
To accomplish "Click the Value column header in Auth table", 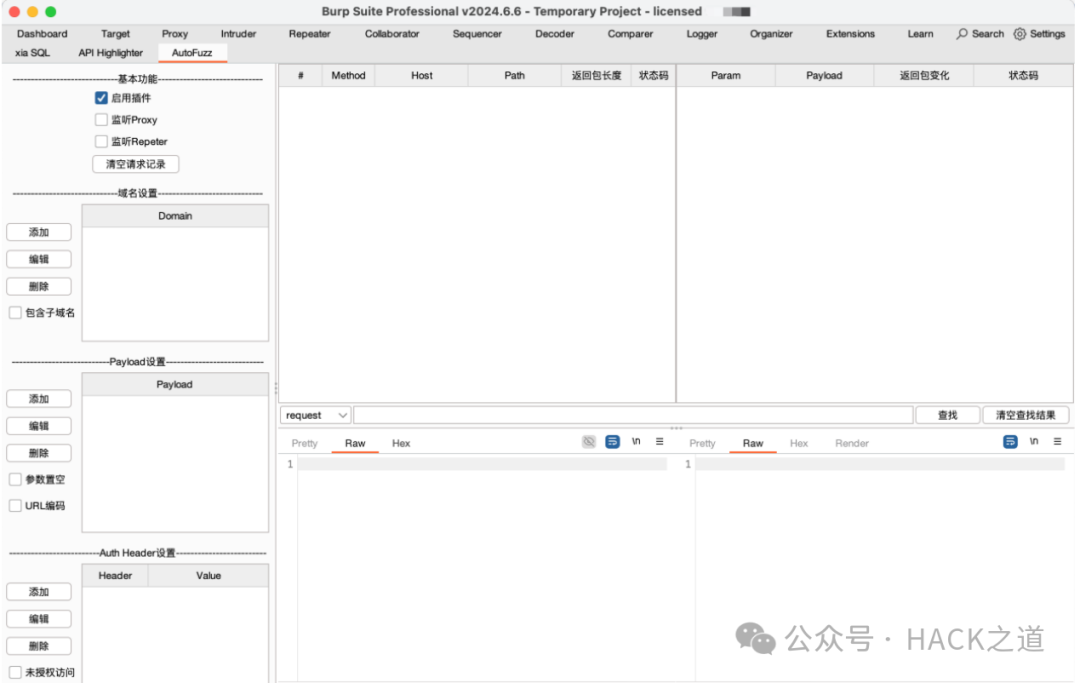I will pyautogui.click(x=208, y=576).
